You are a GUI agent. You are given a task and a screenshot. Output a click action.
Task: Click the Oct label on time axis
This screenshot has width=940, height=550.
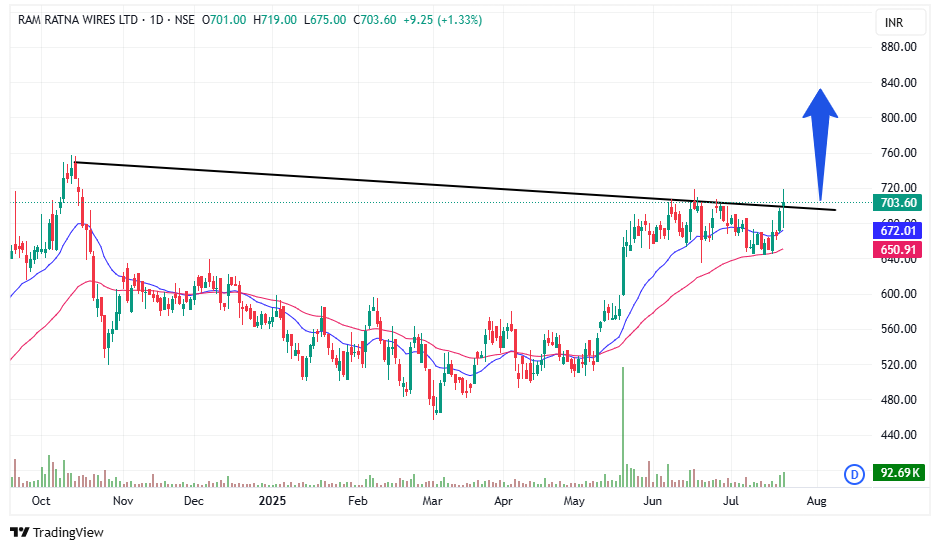pos(41,501)
